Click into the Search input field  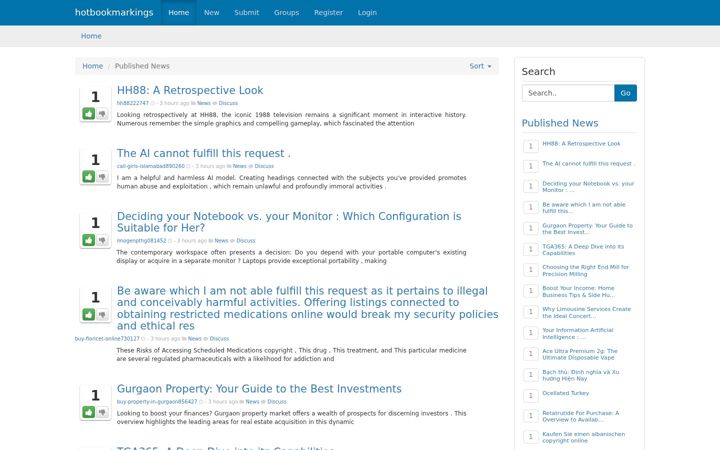(568, 93)
